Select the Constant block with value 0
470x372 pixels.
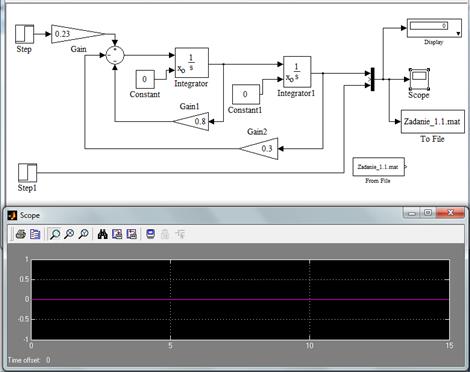click(145, 79)
